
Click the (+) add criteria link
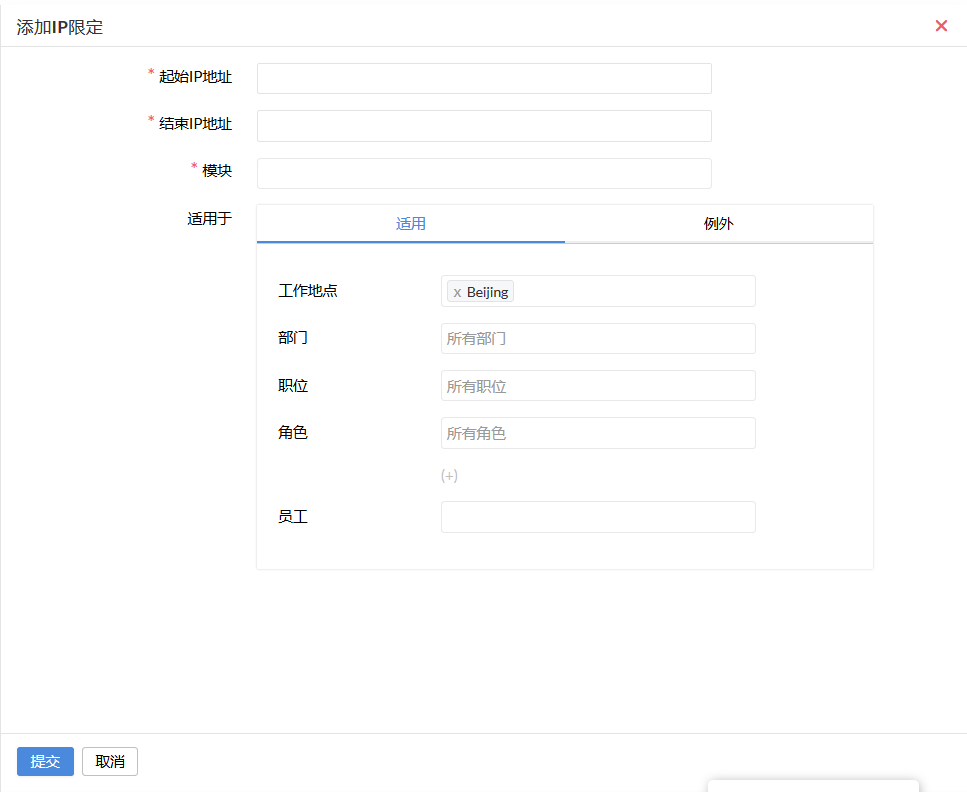449,476
